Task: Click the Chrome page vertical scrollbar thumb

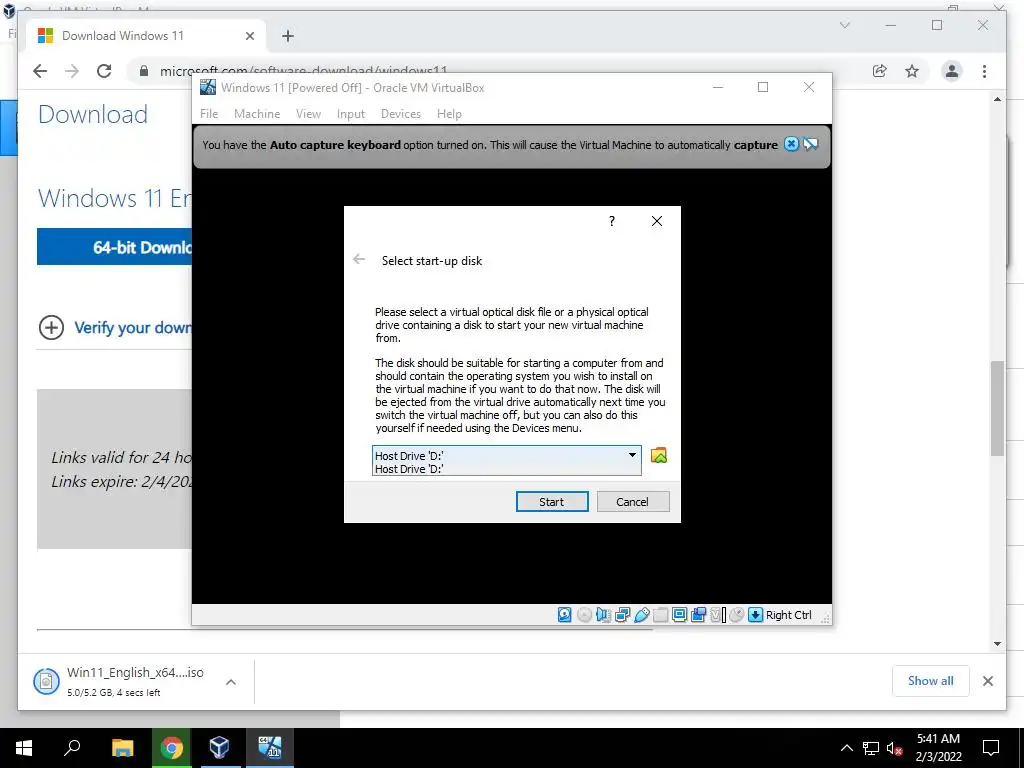Action: (x=997, y=408)
